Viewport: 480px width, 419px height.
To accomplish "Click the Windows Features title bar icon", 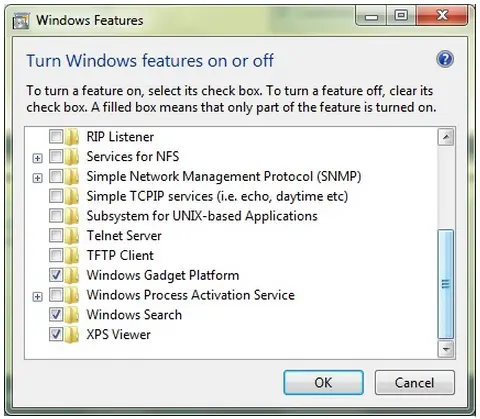I will pos(21,21).
